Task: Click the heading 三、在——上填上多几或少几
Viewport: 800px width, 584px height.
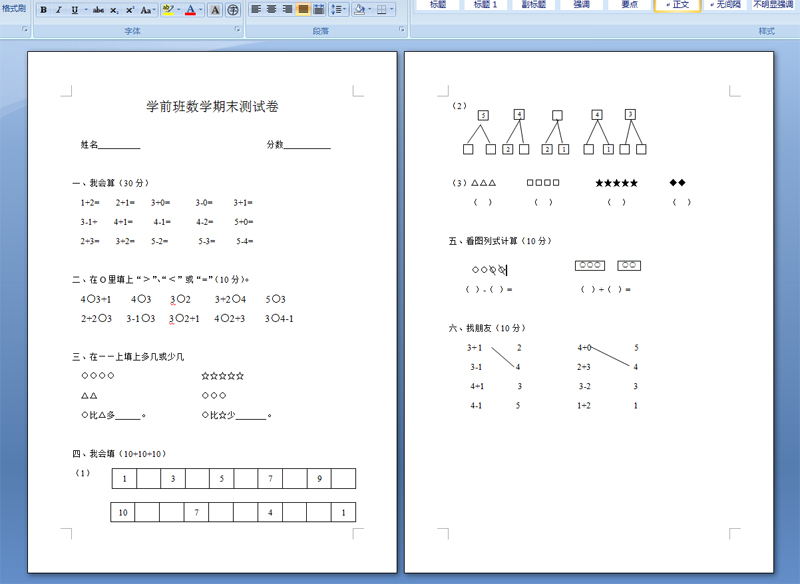Action: pos(128,357)
